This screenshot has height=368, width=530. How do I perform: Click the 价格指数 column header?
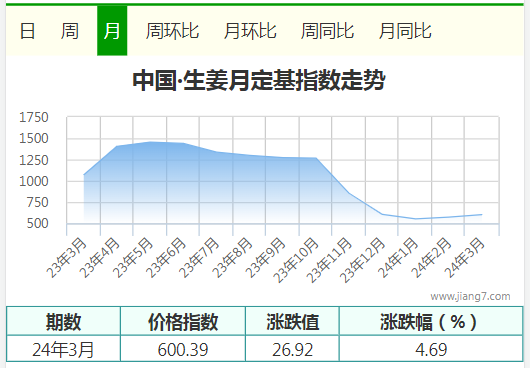tap(183, 321)
